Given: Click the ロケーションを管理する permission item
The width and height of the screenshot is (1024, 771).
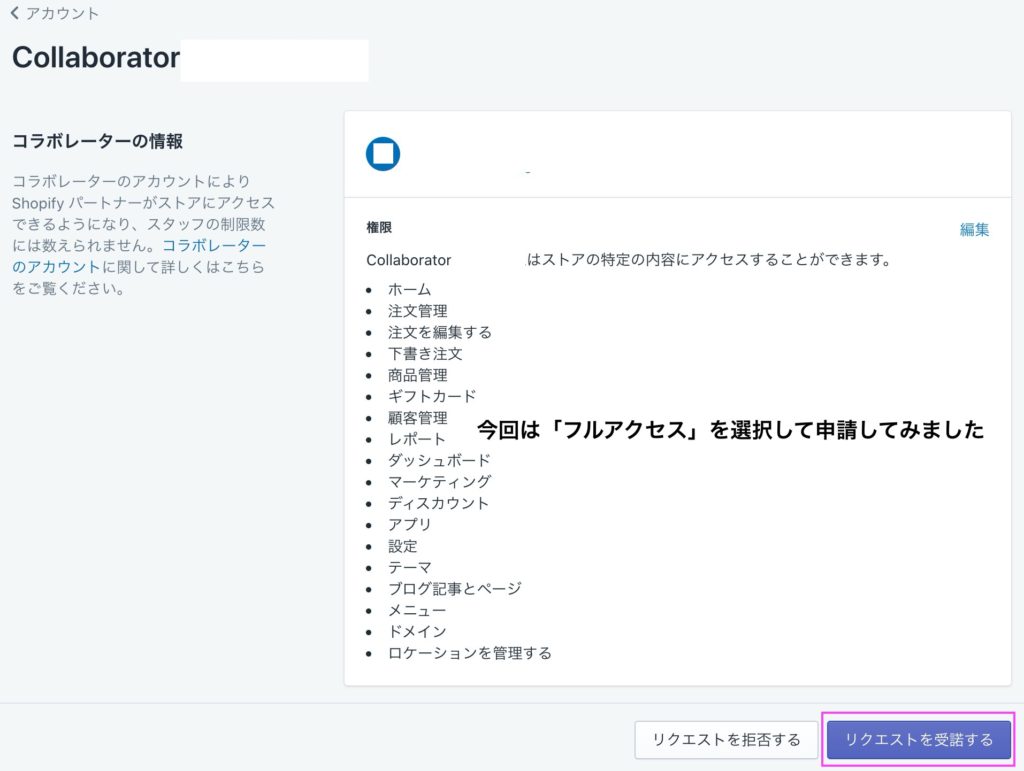Looking at the screenshot, I should tap(469, 653).
